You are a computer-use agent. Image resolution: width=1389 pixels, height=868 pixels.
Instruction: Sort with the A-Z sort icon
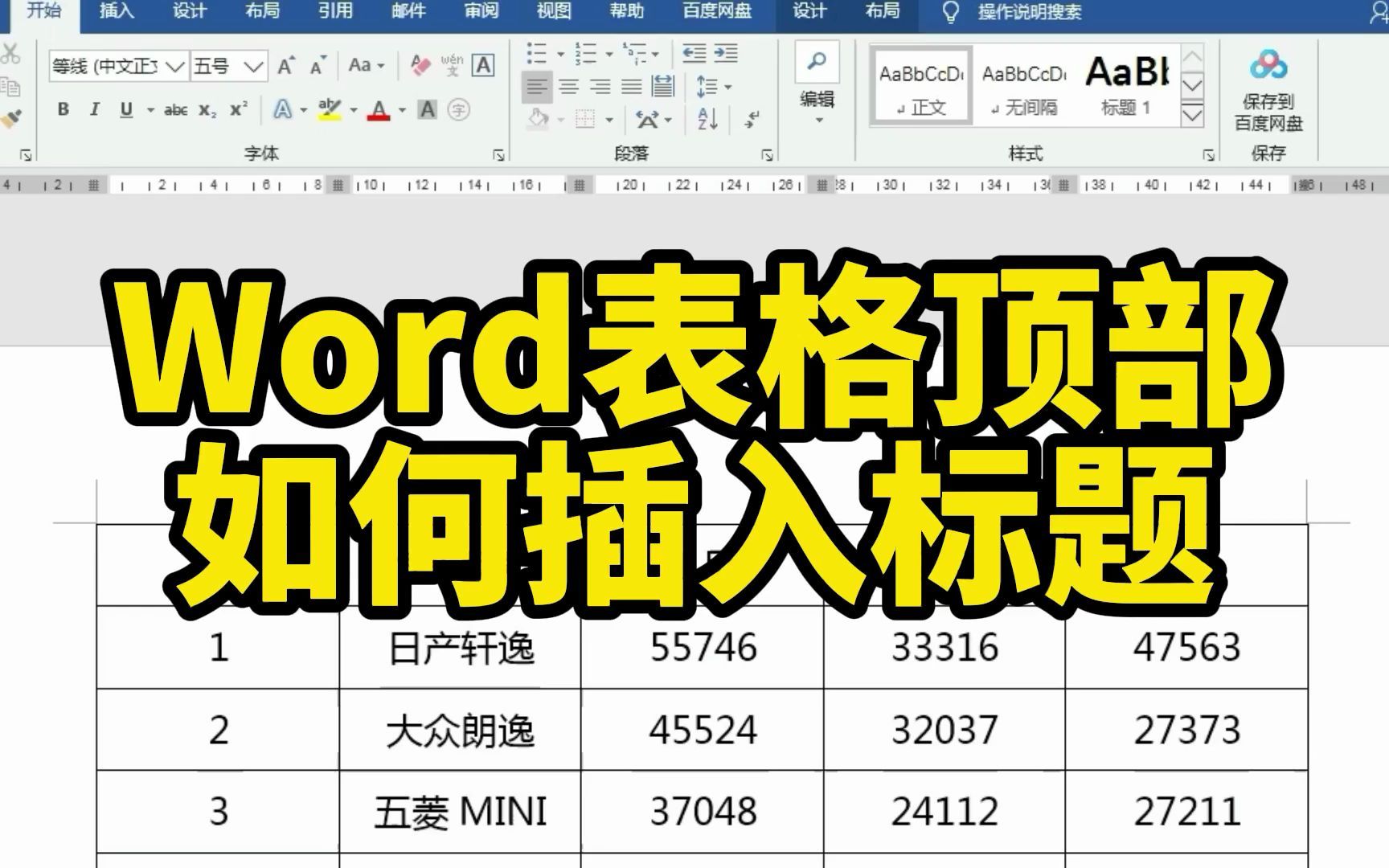pyautogui.click(x=708, y=120)
